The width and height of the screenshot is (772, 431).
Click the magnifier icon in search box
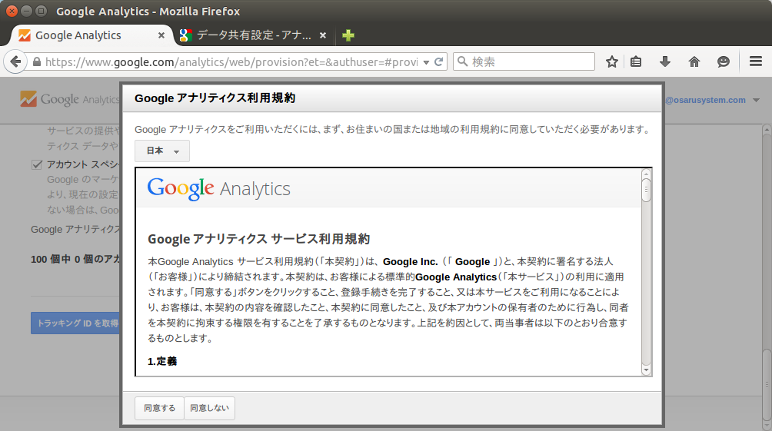[x=462, y=62]
